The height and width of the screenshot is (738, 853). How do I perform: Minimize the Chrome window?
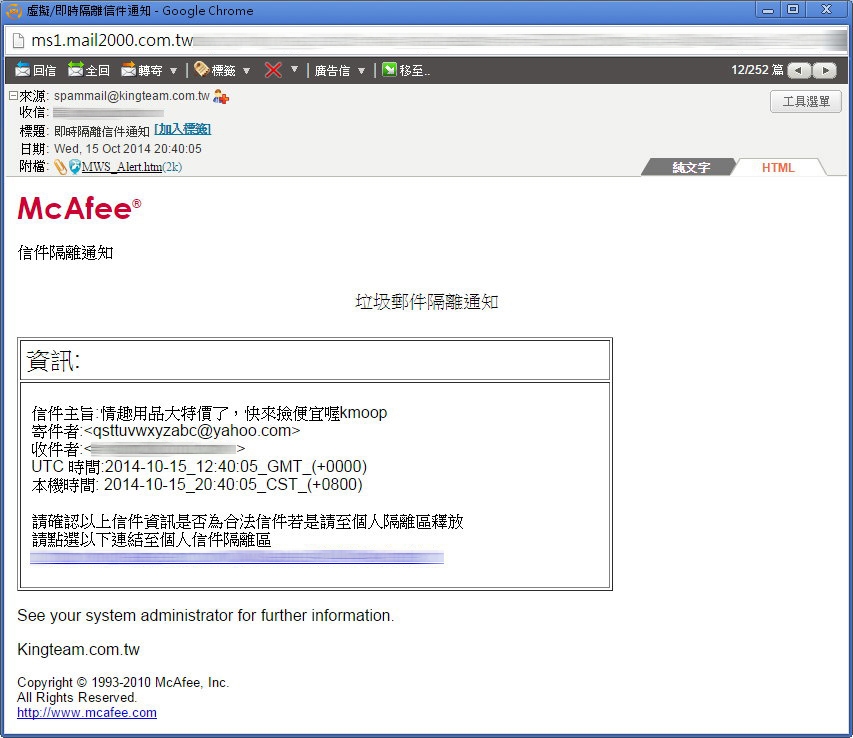pyautogui.click(x=768, y=10)
